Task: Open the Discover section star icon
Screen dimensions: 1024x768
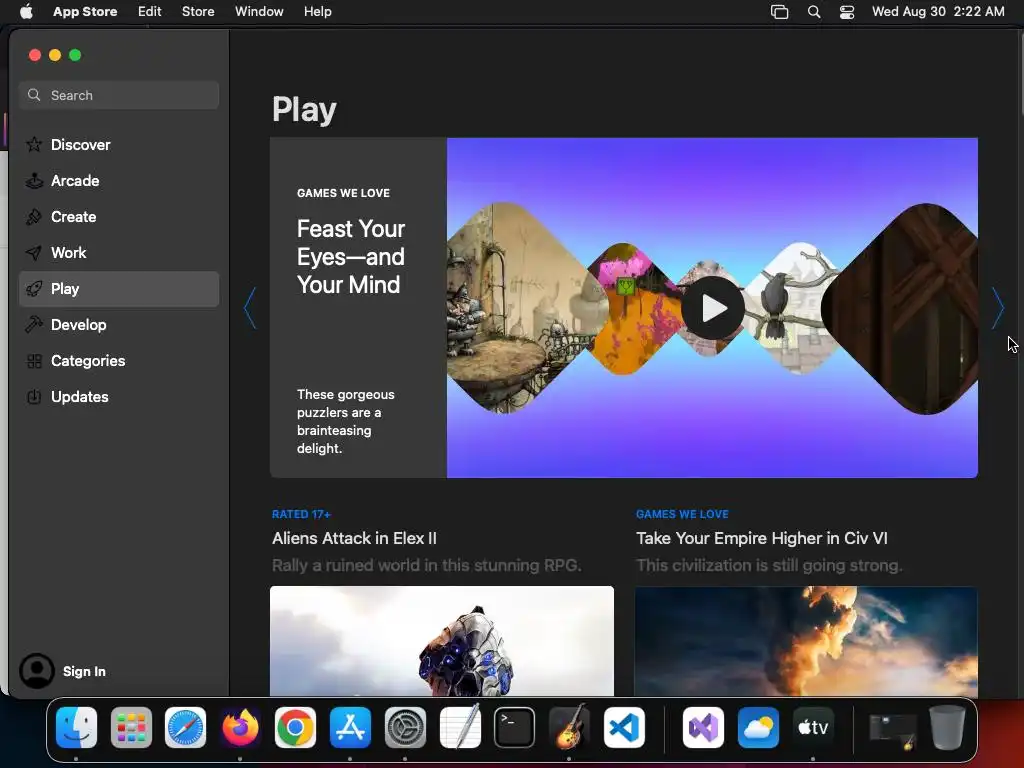Action: point(34,144)
